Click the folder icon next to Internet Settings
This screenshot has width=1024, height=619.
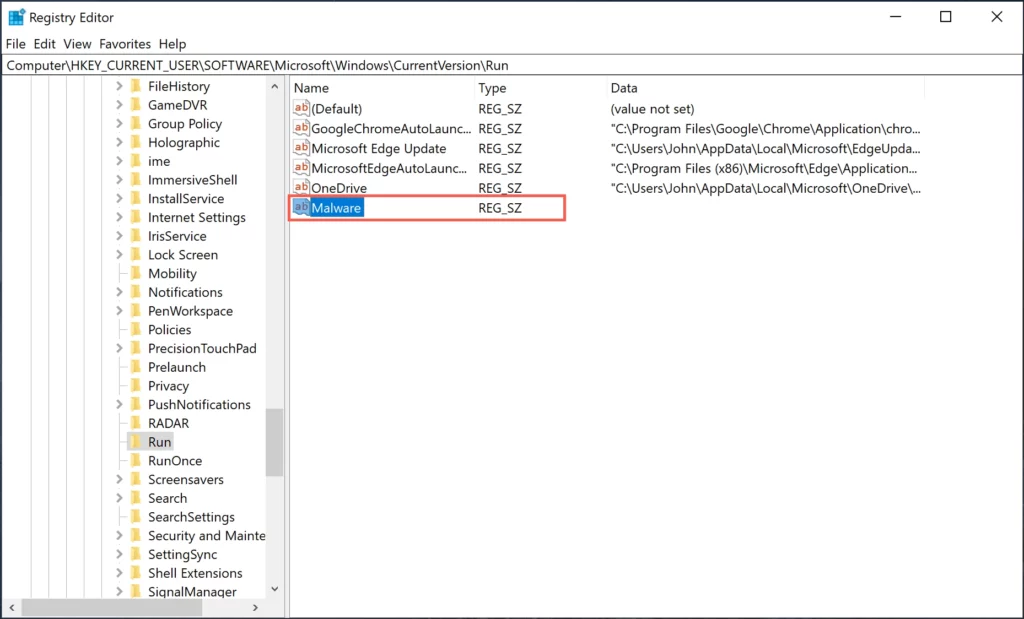(137, 217)
